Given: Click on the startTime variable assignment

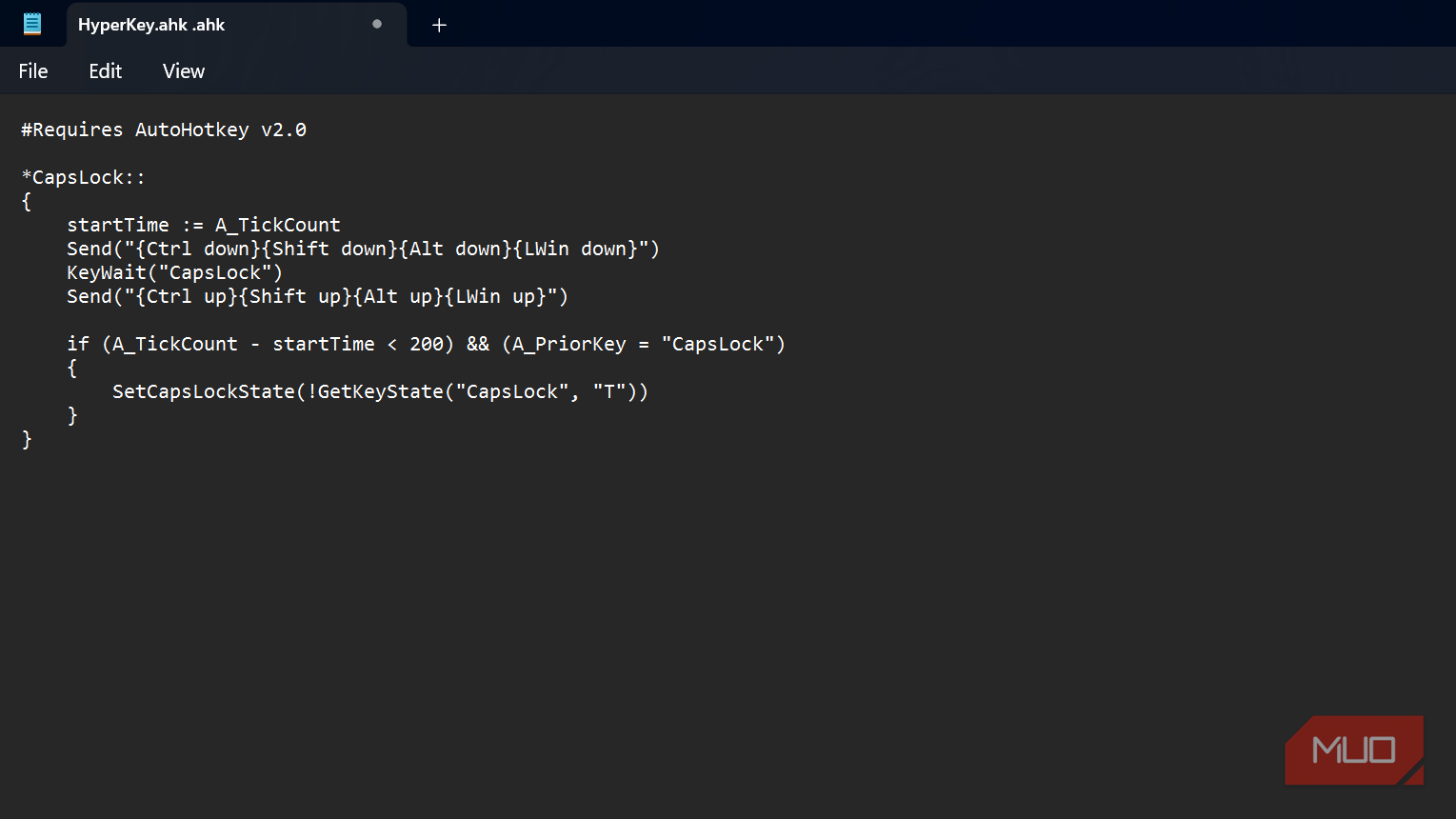Looking at the screenshot, I should pos(117,225).
